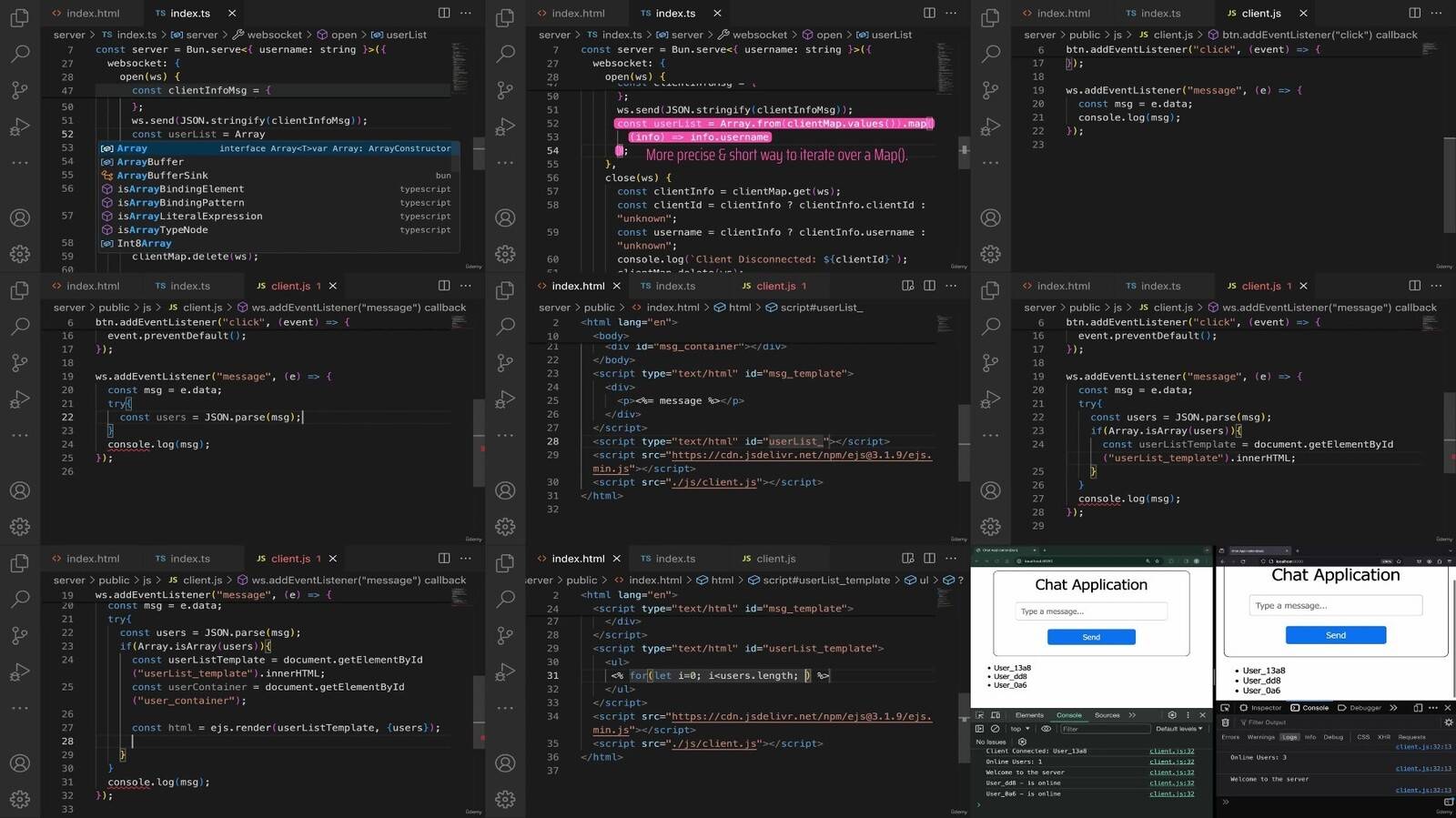Expand the script#userList_template breadcrumb
Screen dimensions: 1456x818
tap(825, 581)
